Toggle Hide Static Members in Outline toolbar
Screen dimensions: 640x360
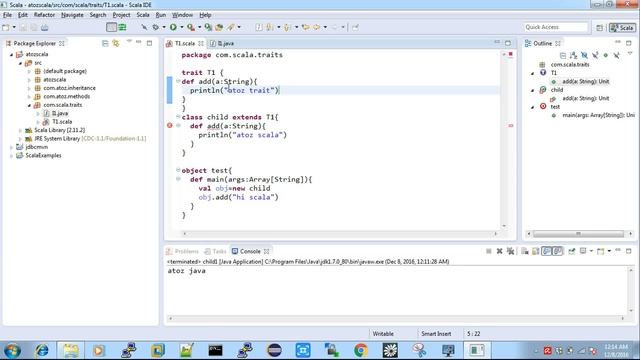[x=595, y=55]
